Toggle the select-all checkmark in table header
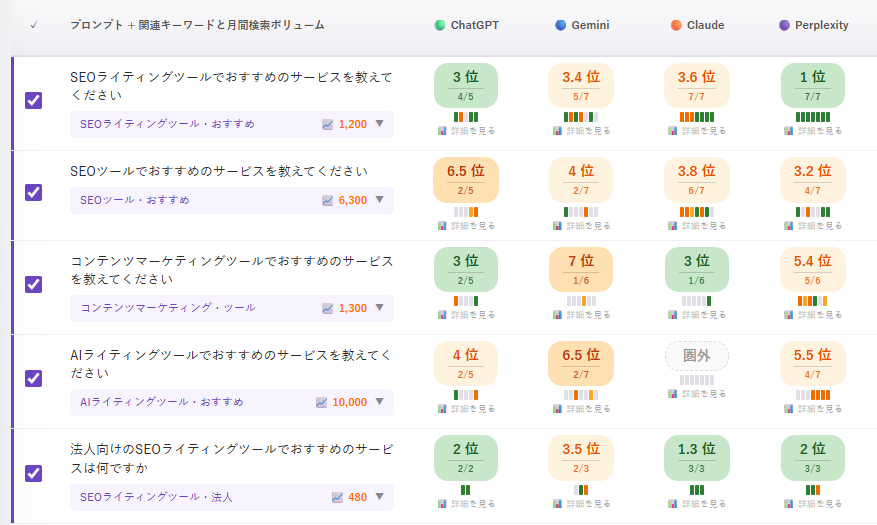The width and height of the screenshot is (877, 525). click(34, 25)
